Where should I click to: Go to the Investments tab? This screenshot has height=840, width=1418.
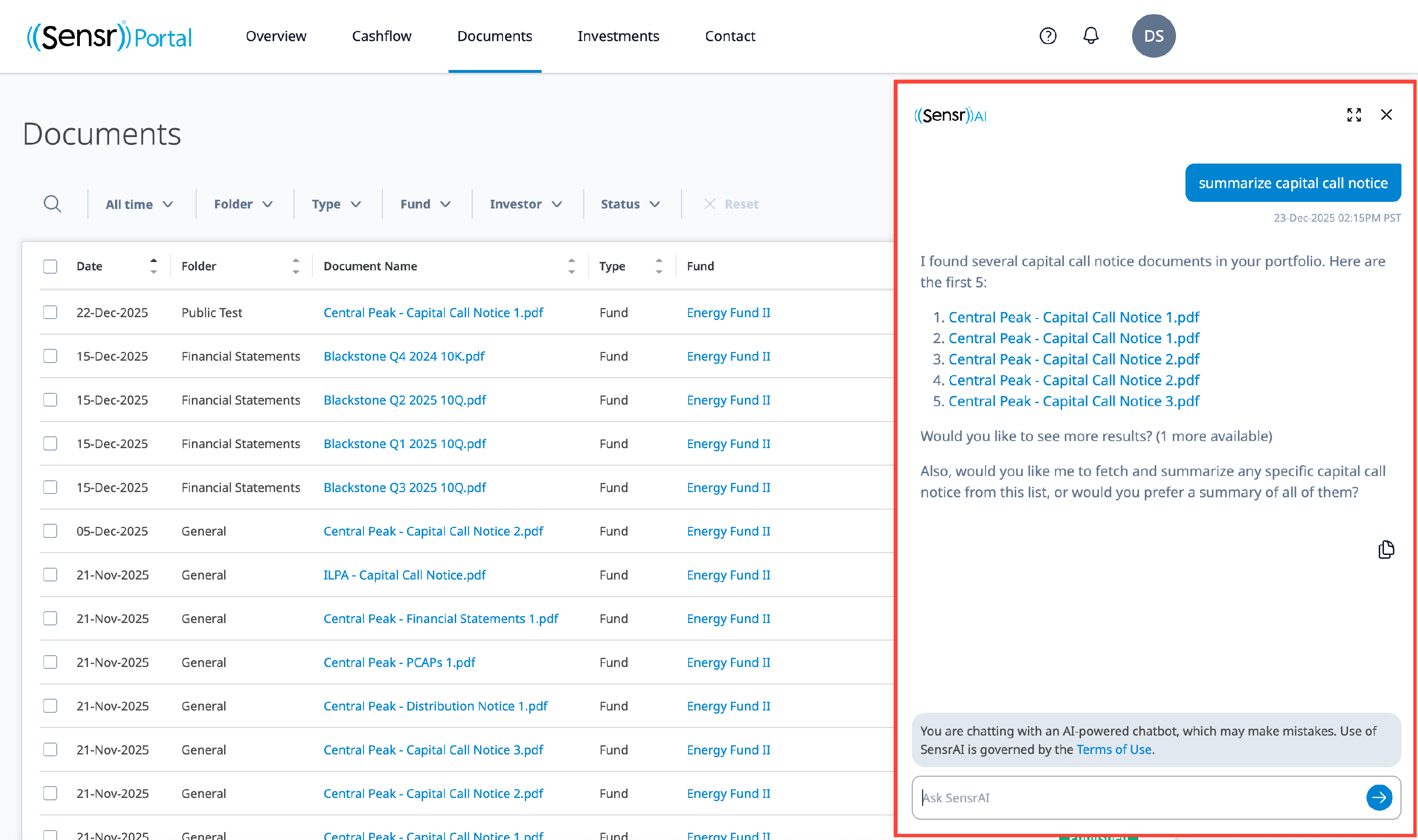[x=618, y=36]
